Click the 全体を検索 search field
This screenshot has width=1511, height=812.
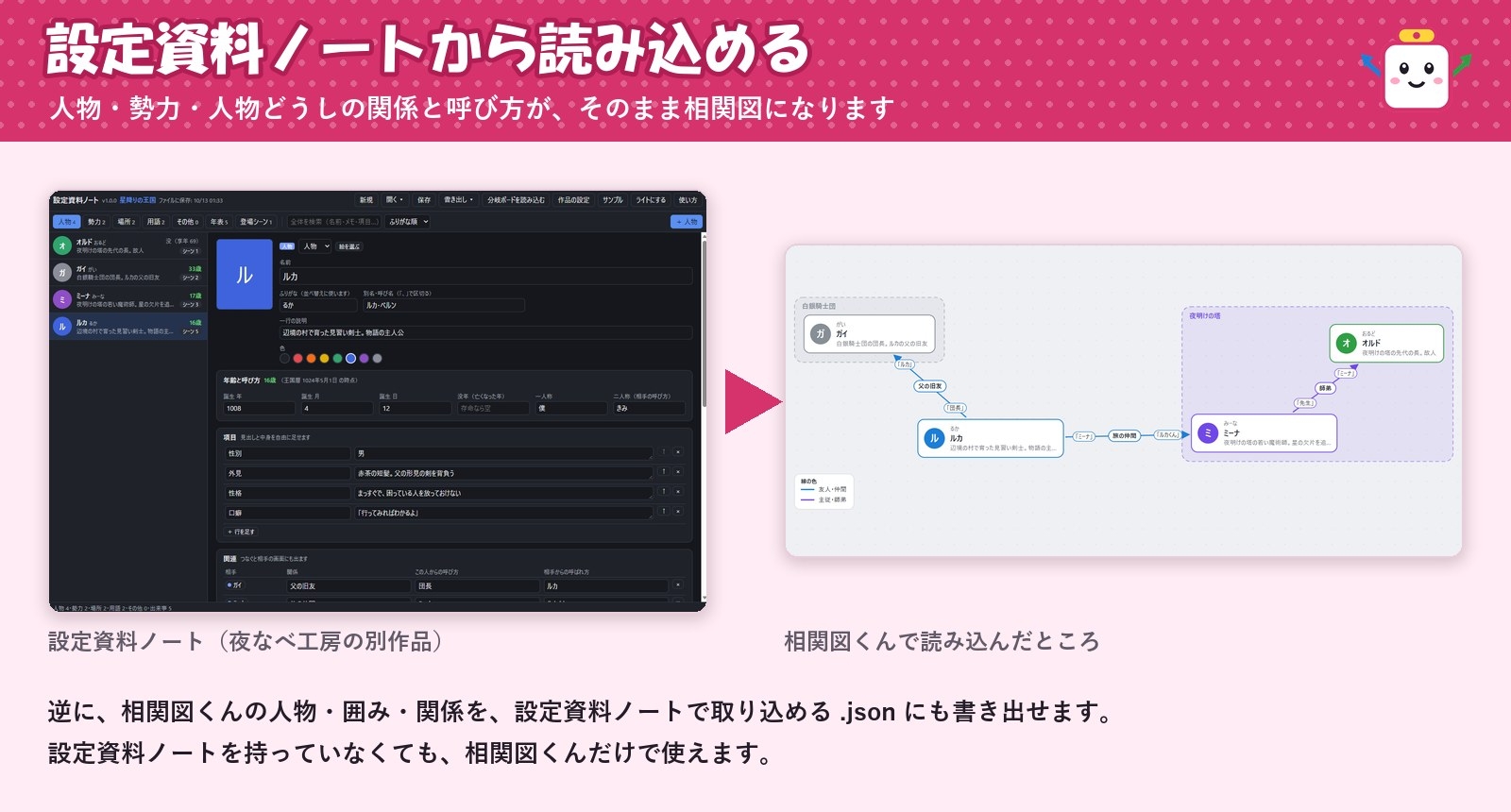(334, 222)
